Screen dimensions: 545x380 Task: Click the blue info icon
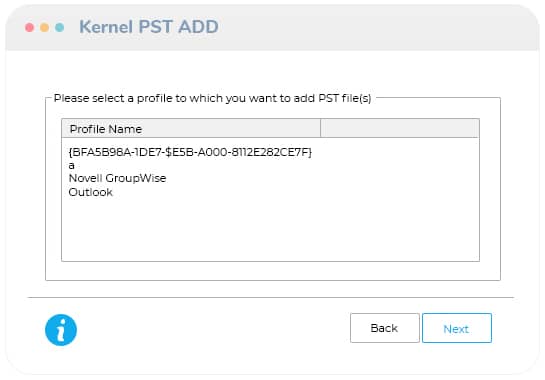point(61,330)
